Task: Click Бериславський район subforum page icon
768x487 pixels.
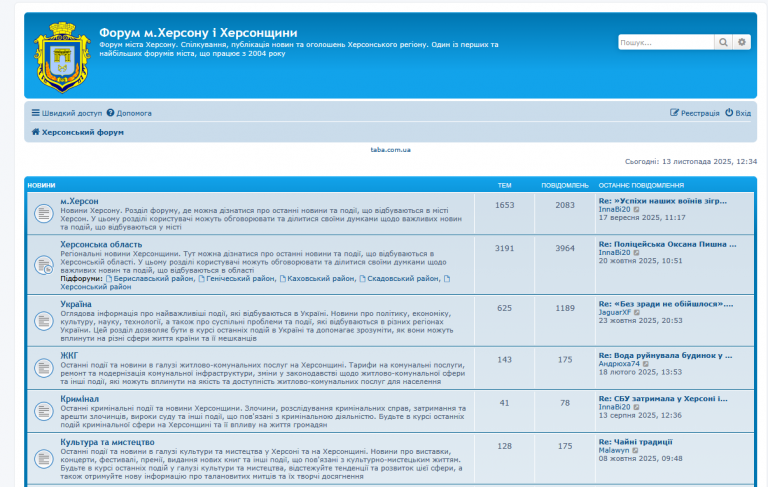Action: coord(109,278)
